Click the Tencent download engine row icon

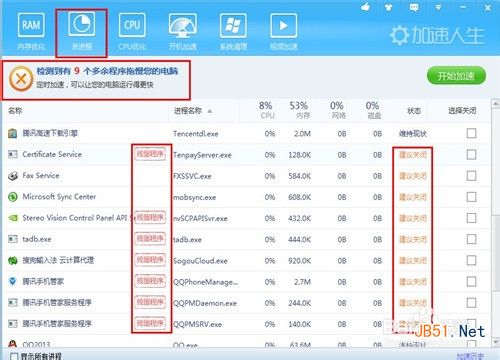pyautogui.click(x=13, y=133)
